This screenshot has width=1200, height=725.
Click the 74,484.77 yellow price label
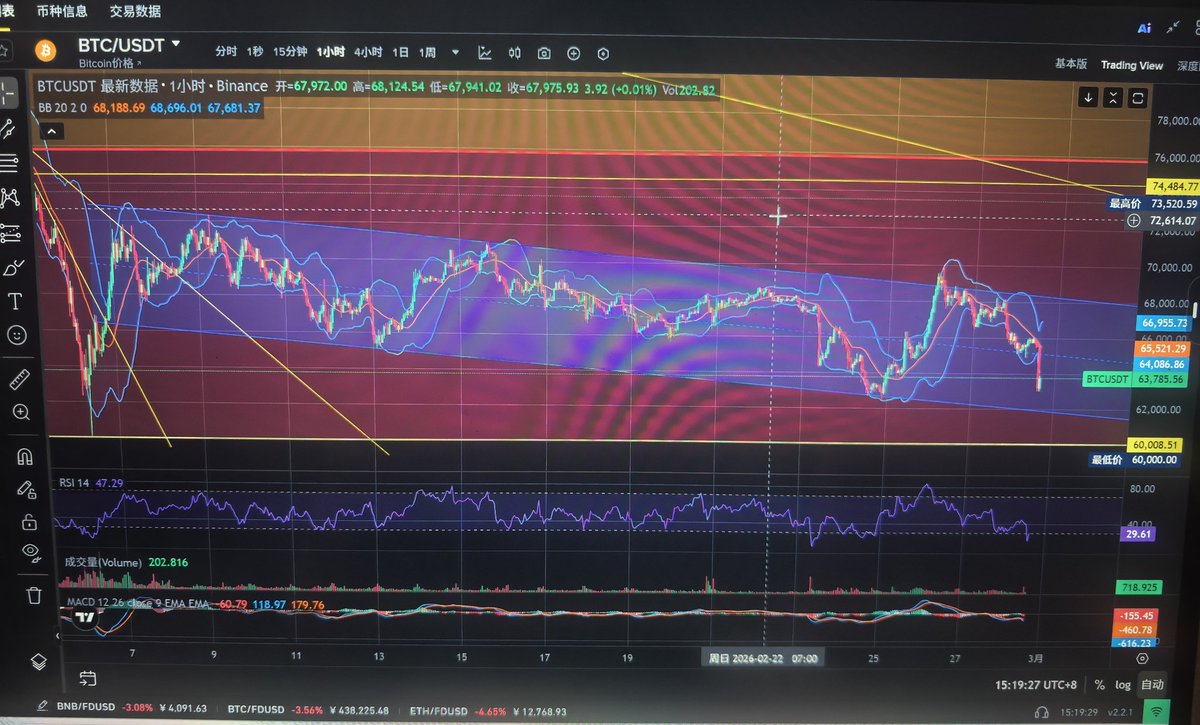(1173, 187)
